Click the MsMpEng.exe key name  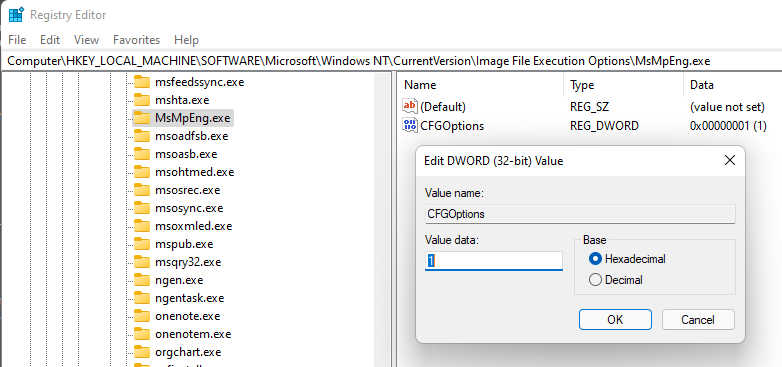[x=193, y=118]
